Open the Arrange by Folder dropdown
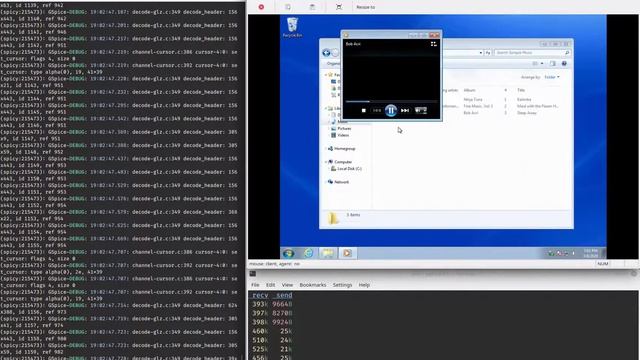 tap(552, 77)
